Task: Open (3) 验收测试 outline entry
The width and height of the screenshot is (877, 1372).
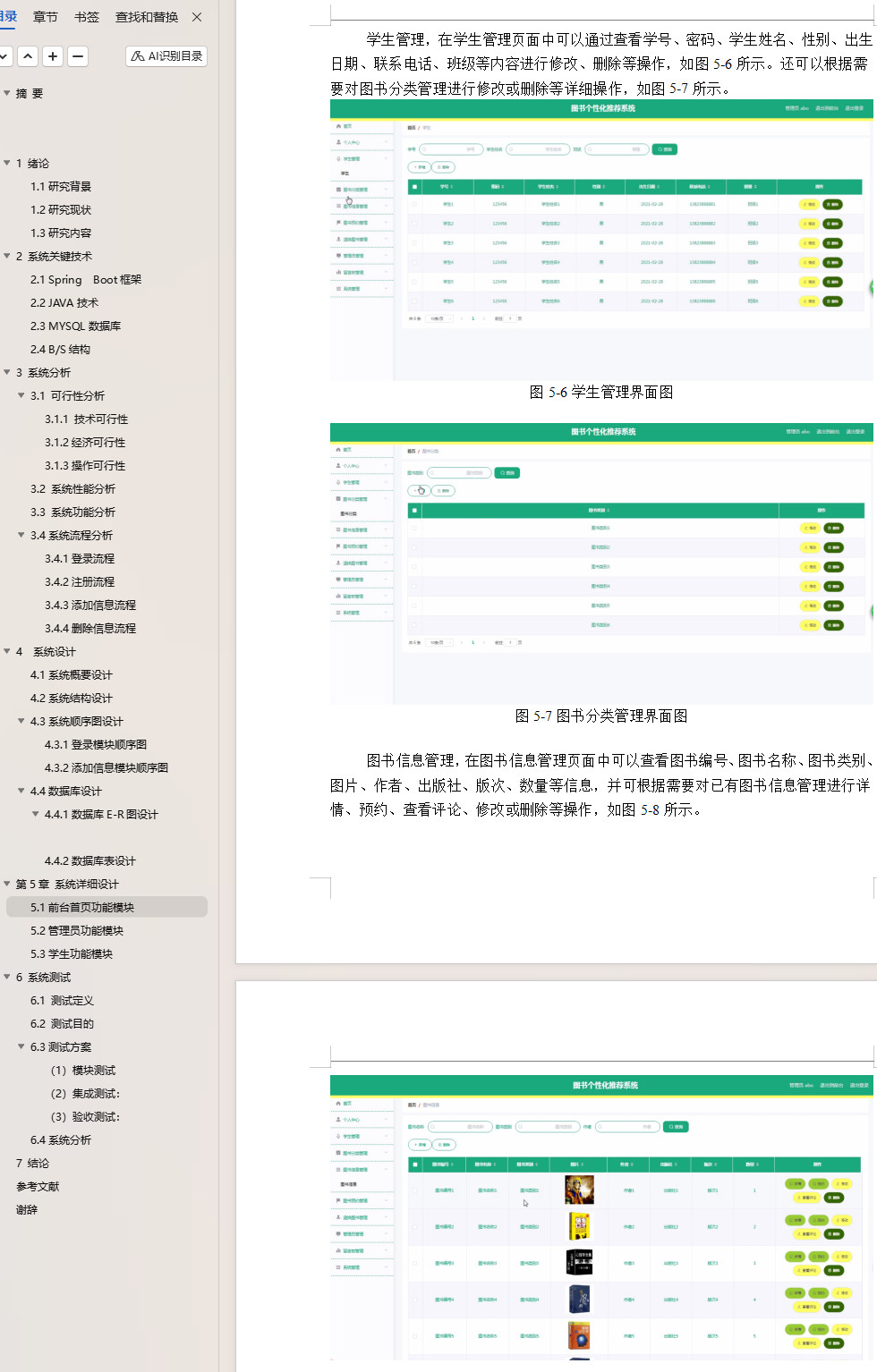Action: point(85,1116)
